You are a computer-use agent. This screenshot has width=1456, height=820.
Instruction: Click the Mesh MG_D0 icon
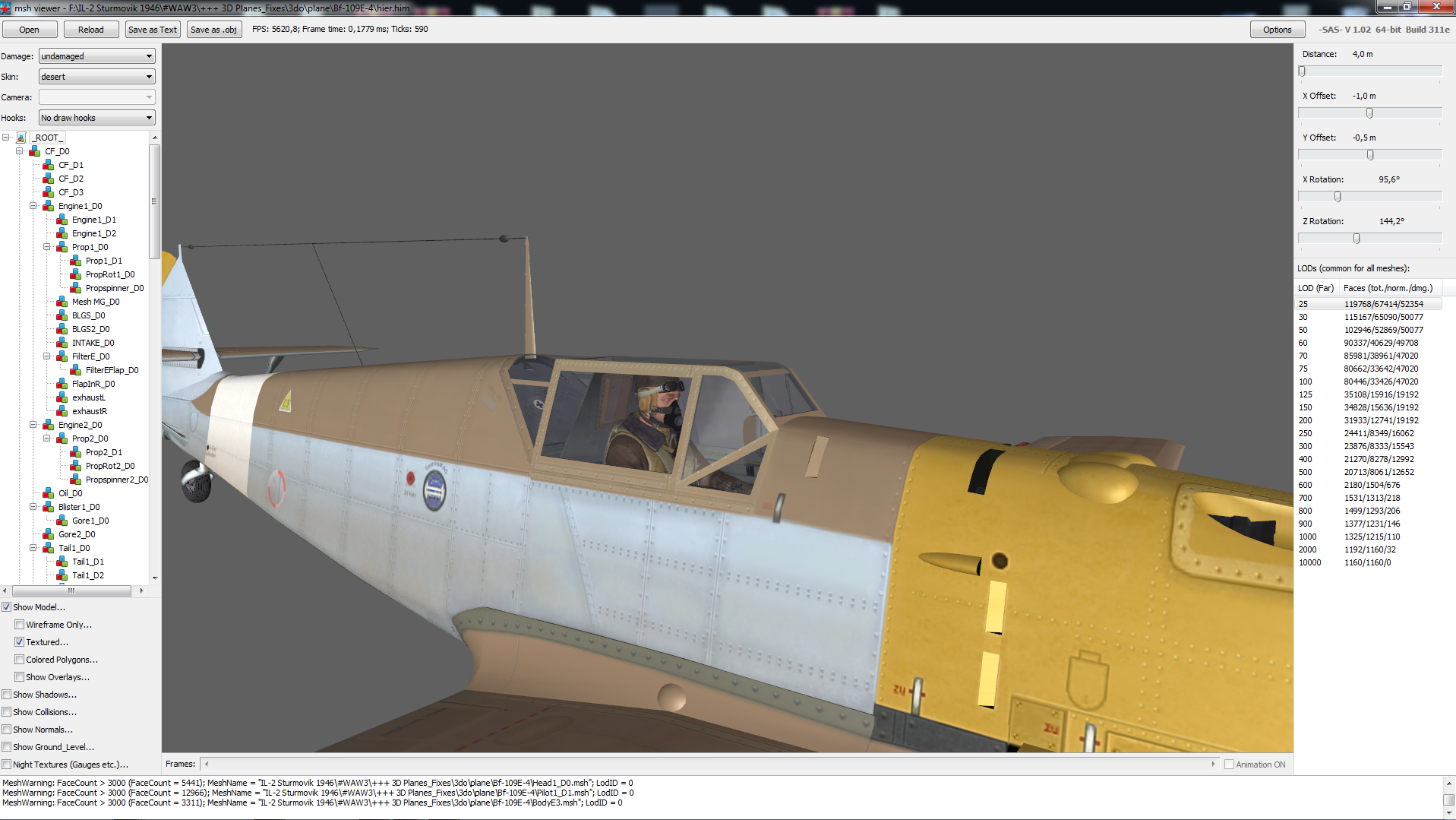[62, 302]
